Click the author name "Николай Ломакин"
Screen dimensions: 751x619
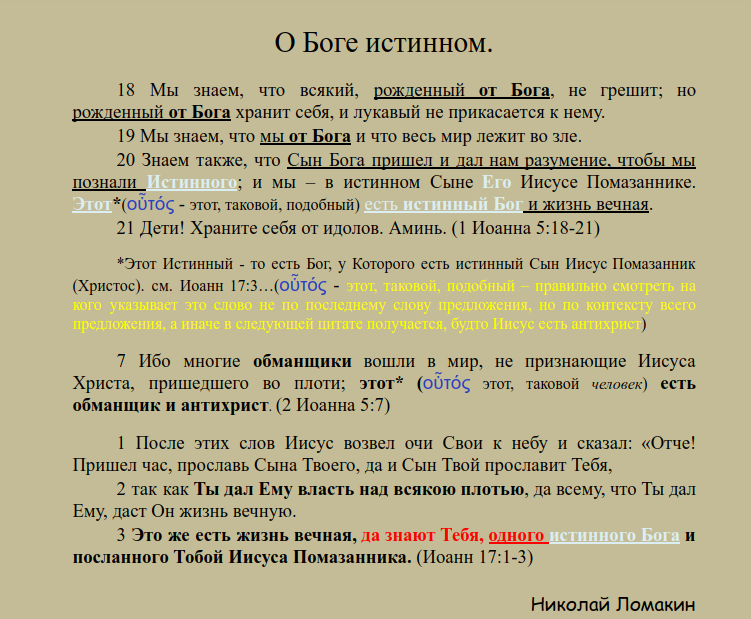(x=612, y=603)
